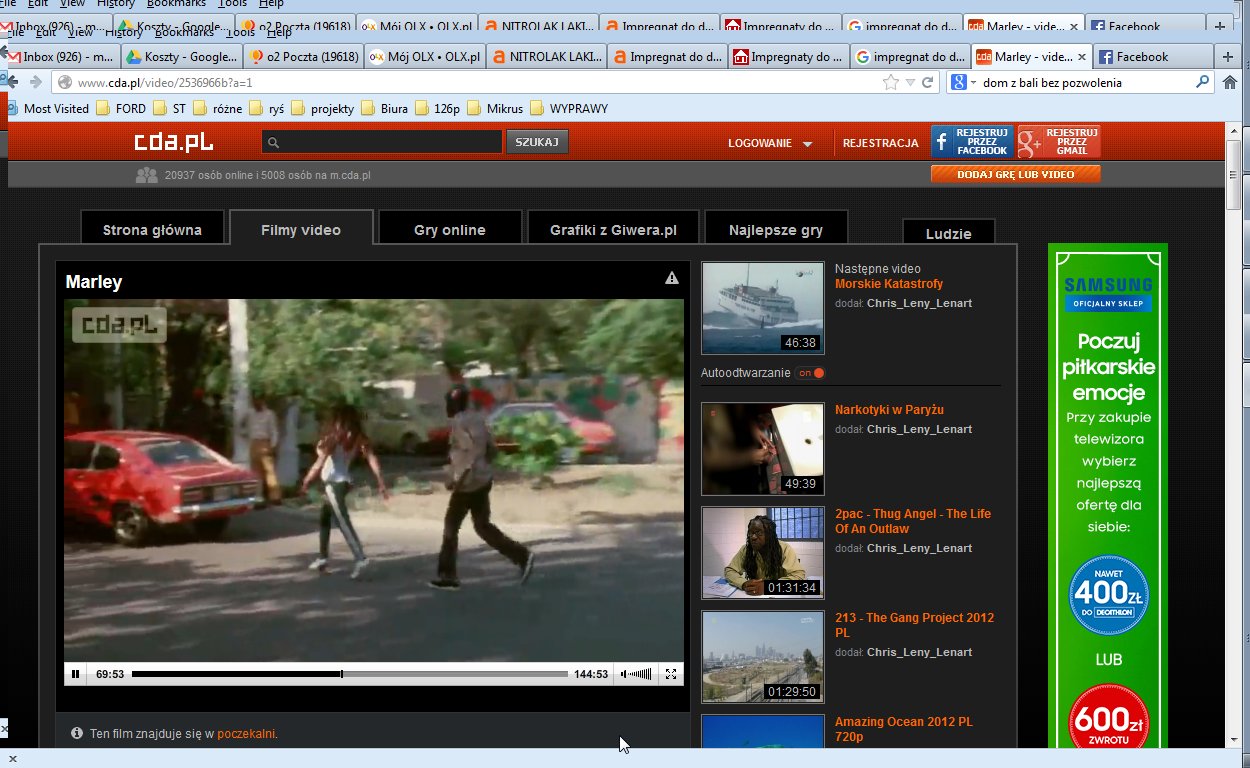Screen dimensions: 1250x768
Task: Open the Biura bookmarks folder
Action: (384, 108)
